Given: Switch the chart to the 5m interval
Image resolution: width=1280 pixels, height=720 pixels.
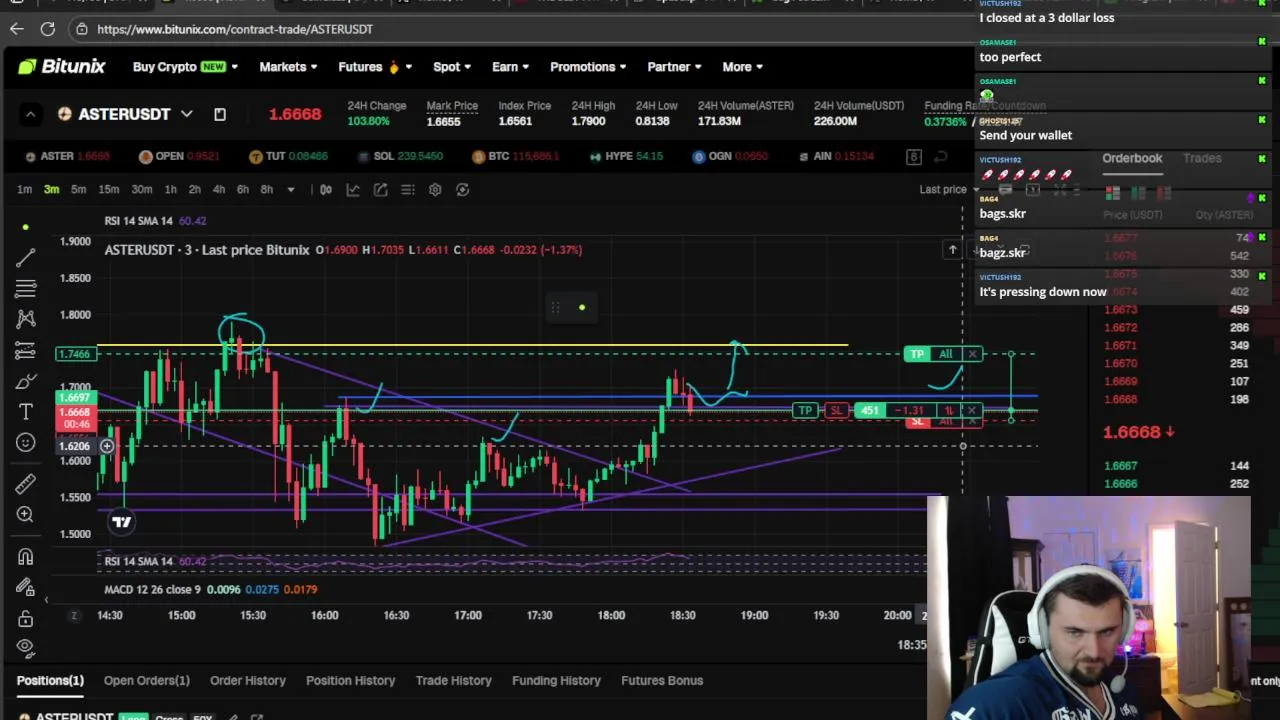Looking at the screenshot, I should [x=78, y=190].
